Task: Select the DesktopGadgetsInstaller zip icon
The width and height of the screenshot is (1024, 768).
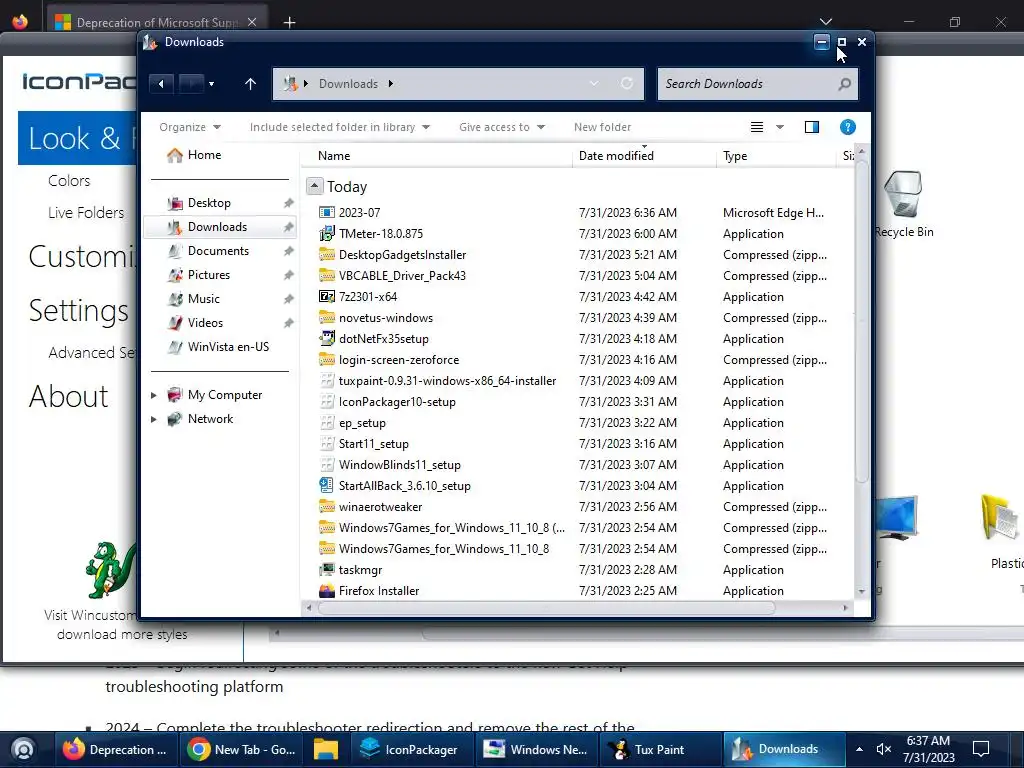Action: tap(327, 254)
